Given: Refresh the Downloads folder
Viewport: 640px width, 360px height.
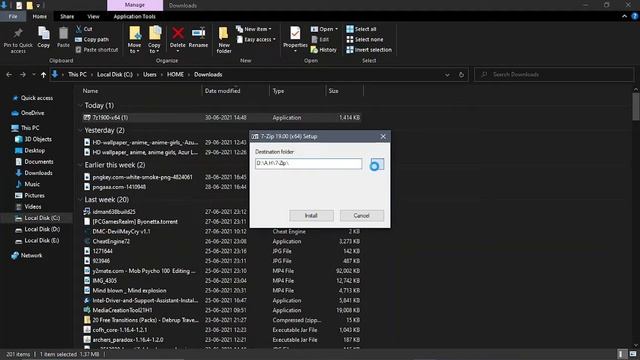Looking at the screenshot, I should [461, 75].
